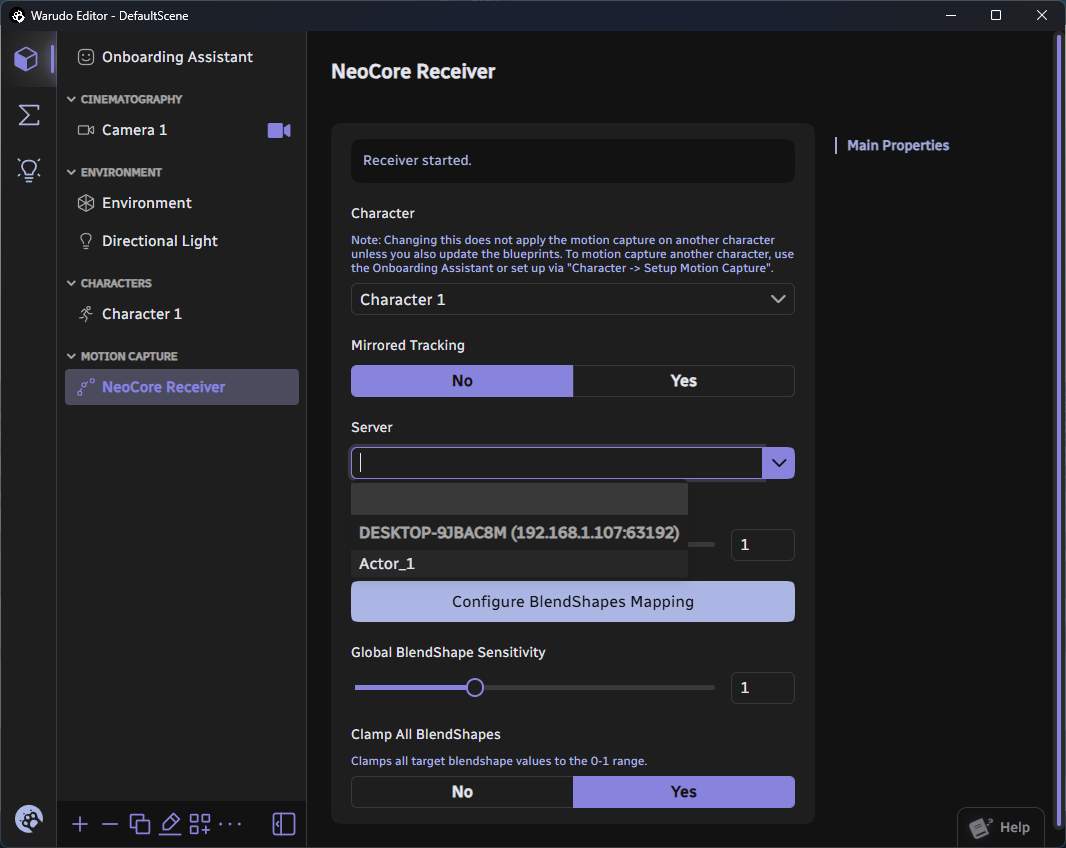Click the Global BlendShape Sensitivity value field
Image resolution: width=1066 pixels, height=848 pixels.
point(762,688)
